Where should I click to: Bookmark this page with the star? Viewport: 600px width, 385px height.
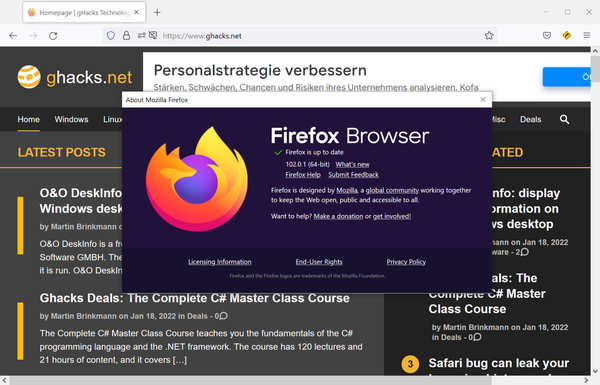point(489,36)
